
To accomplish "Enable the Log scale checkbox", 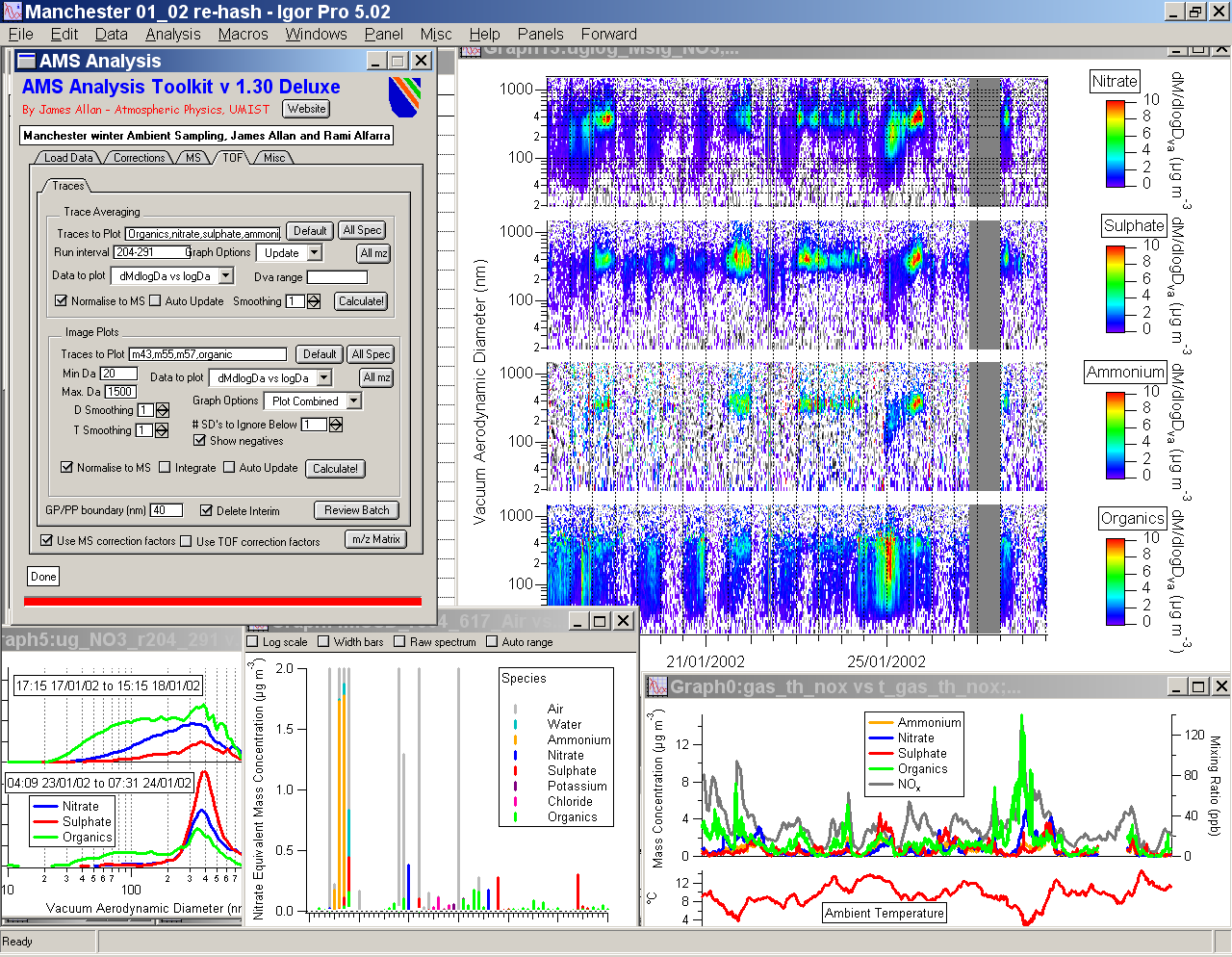I will 253,642.
